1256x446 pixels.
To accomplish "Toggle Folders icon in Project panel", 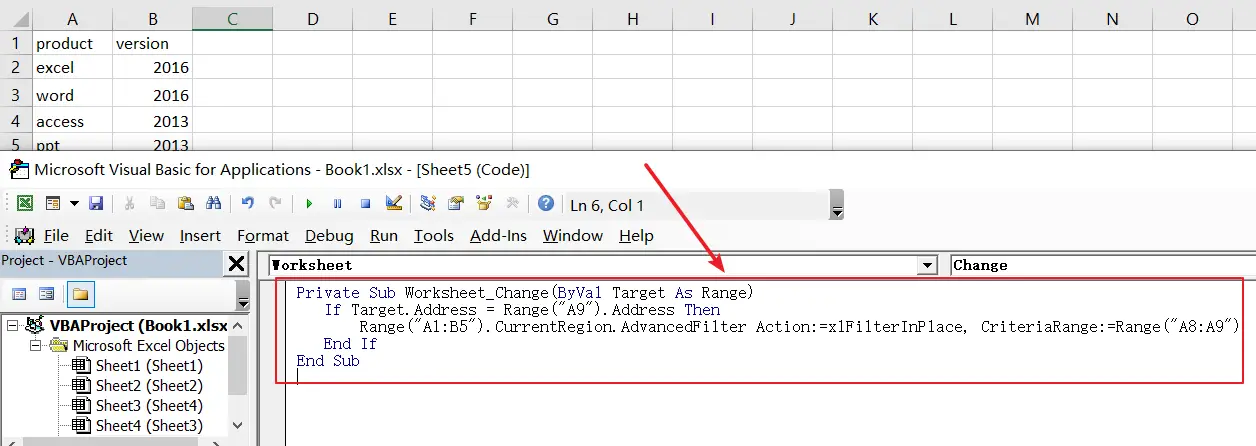I will pyautogui.click(x=80, y=294).
